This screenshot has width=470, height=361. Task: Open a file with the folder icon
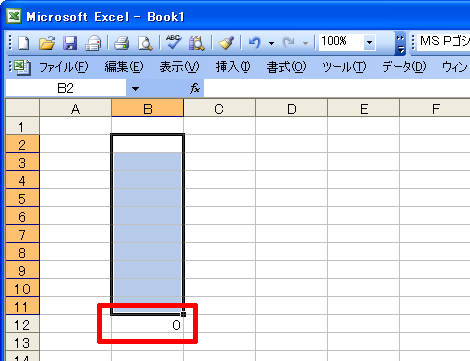click(47, 43)
